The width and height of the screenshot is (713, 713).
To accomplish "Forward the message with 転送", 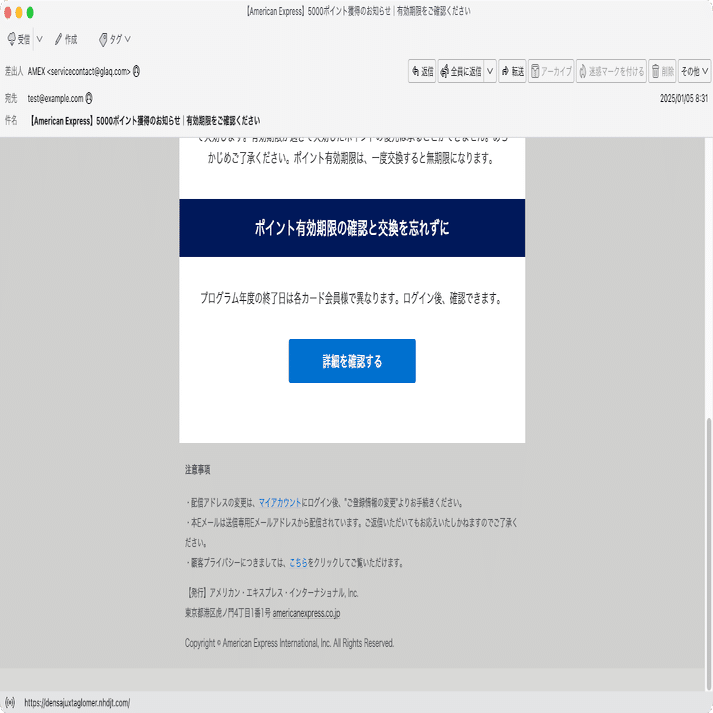I will [512, 71].
